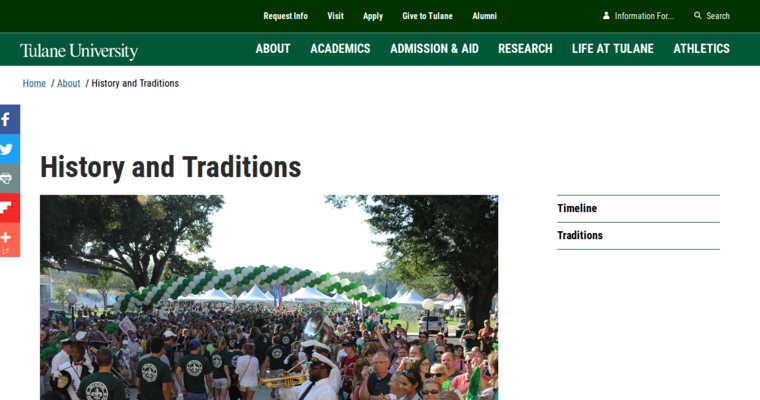
Task: Open Traditions sidebar link
Action: pyautogui.click(x=638, y=236)
